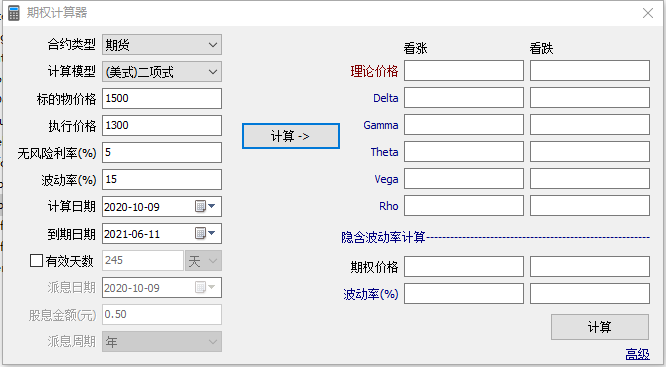
Task: Click the 看跌 理论价格 output field
Action: pyautogui.click(x=590, y=71)
